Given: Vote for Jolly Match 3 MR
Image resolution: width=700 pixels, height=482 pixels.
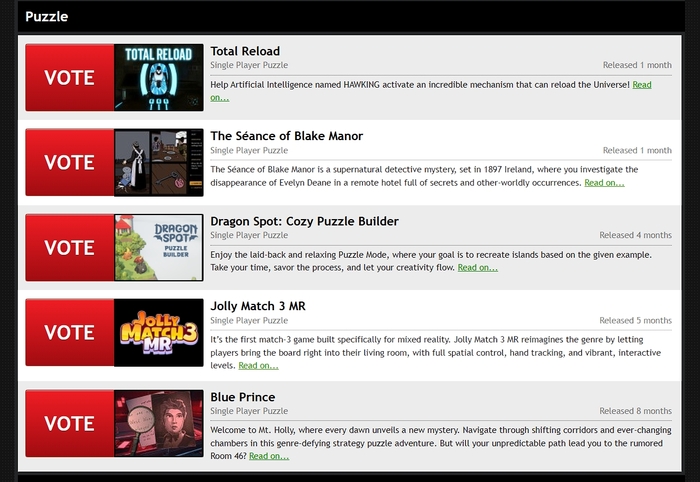Looking at the screenshot, I should click(70, 333).
